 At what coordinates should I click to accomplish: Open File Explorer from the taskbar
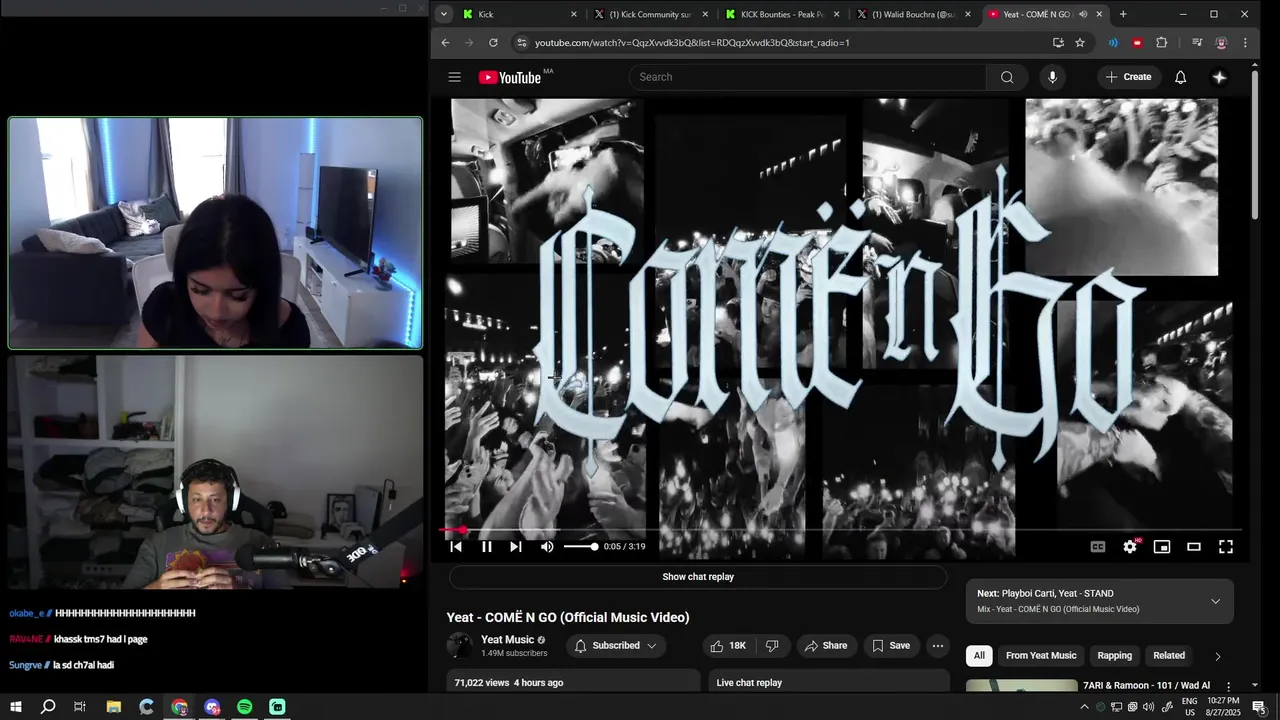click(114, 707)
